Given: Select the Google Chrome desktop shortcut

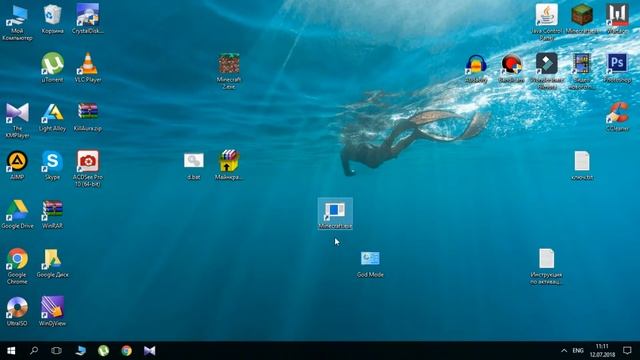Looking at the screenshot, I should click(x=17, y=266).
